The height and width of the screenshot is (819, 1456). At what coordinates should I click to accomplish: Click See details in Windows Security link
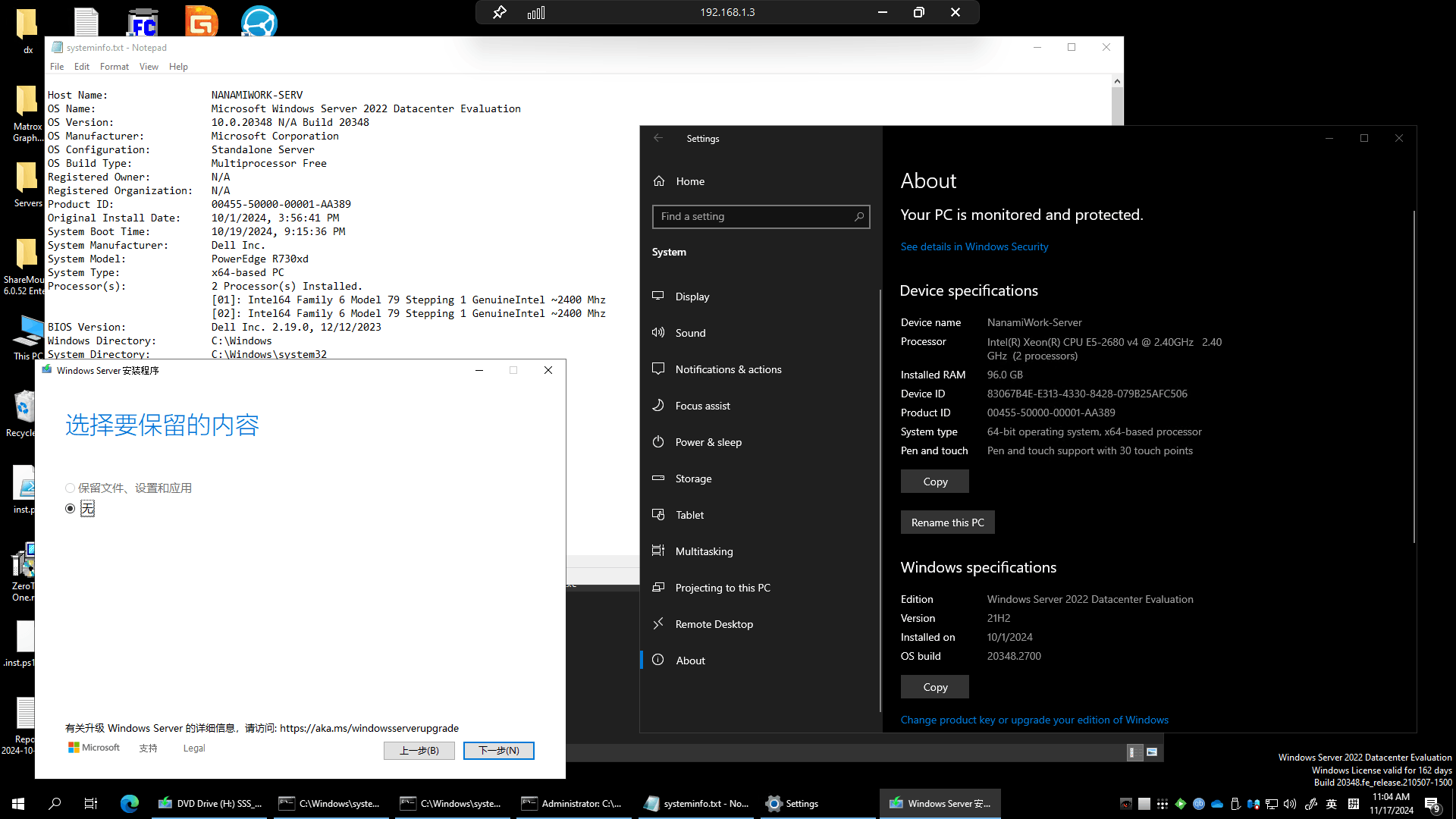point(974,246)
